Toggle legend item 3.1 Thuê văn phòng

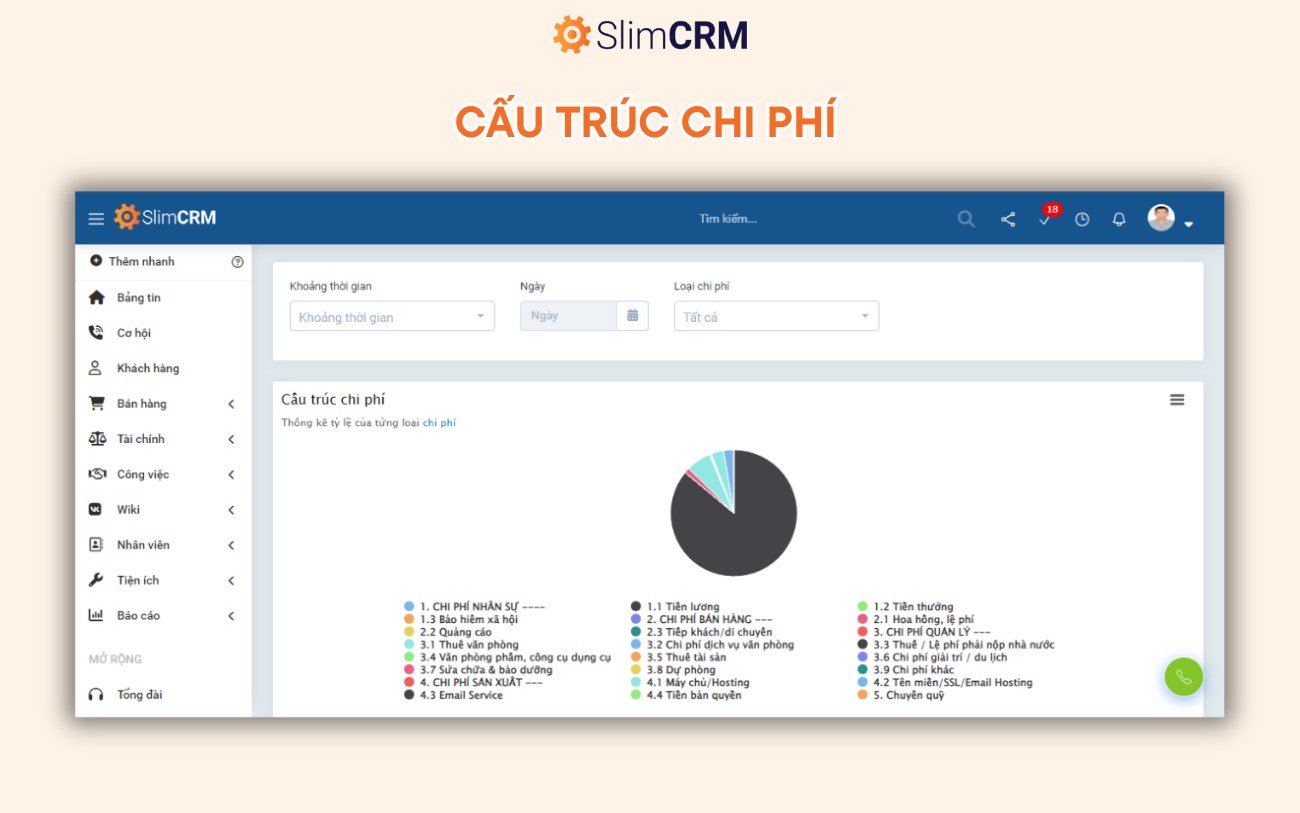tap(461, 645)
